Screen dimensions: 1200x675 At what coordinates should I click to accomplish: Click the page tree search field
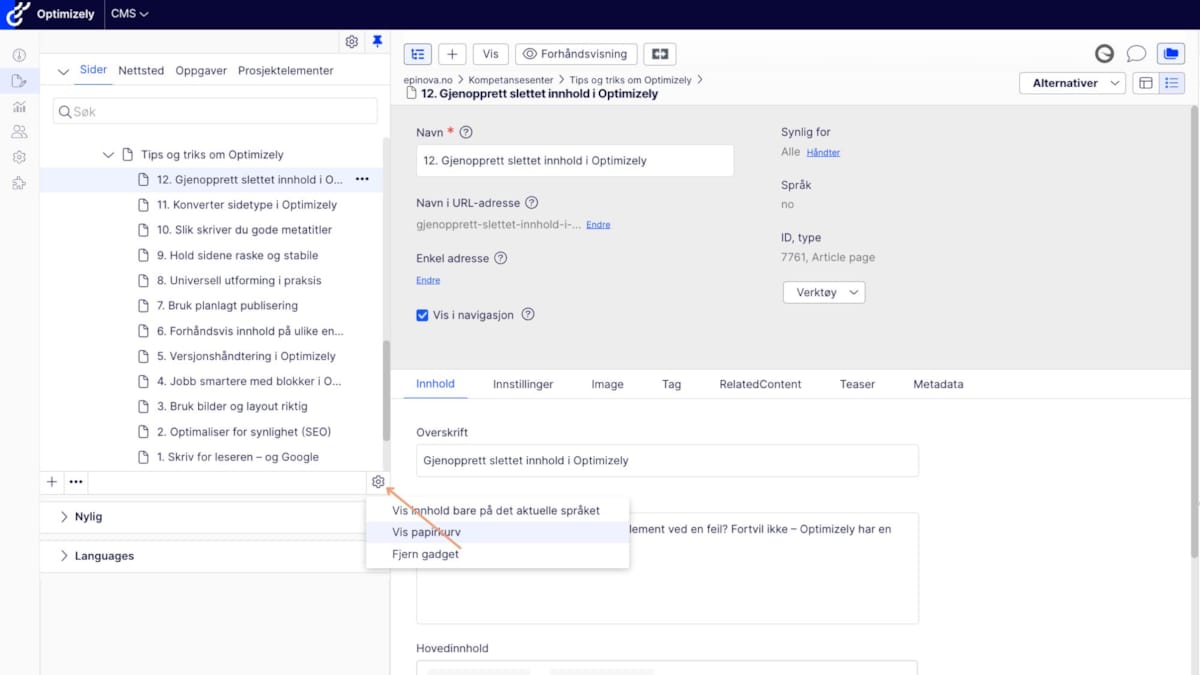pos(215,112)
